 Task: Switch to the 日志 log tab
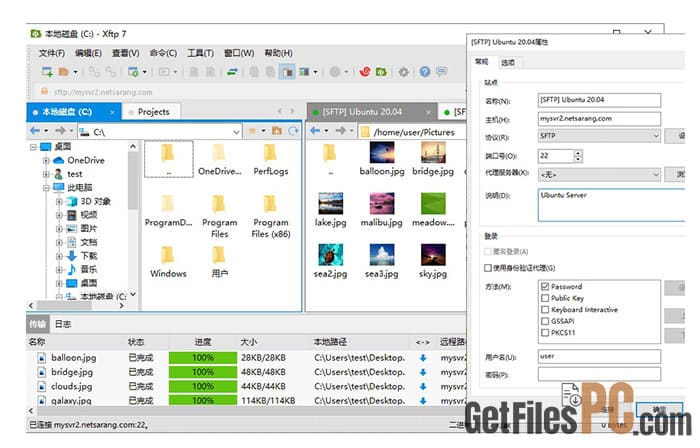point(63,324)
